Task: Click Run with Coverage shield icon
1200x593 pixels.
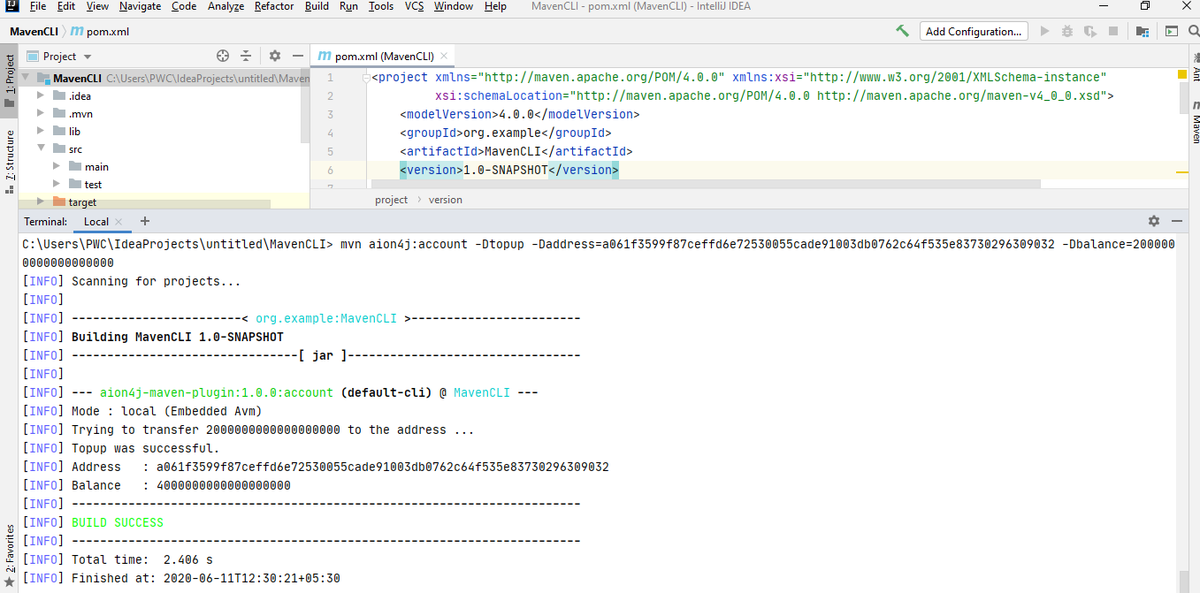Action: pos(1090,31)
